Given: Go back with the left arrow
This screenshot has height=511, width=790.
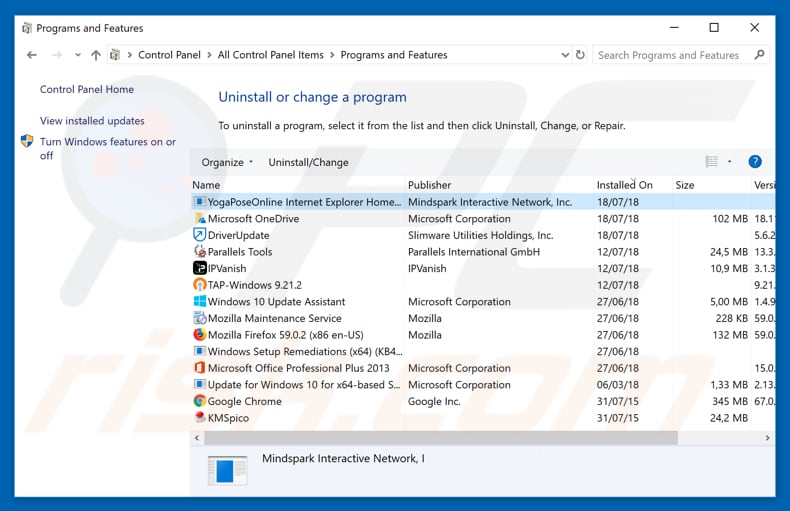Looking at the screenshot, I should click(32, 55).
